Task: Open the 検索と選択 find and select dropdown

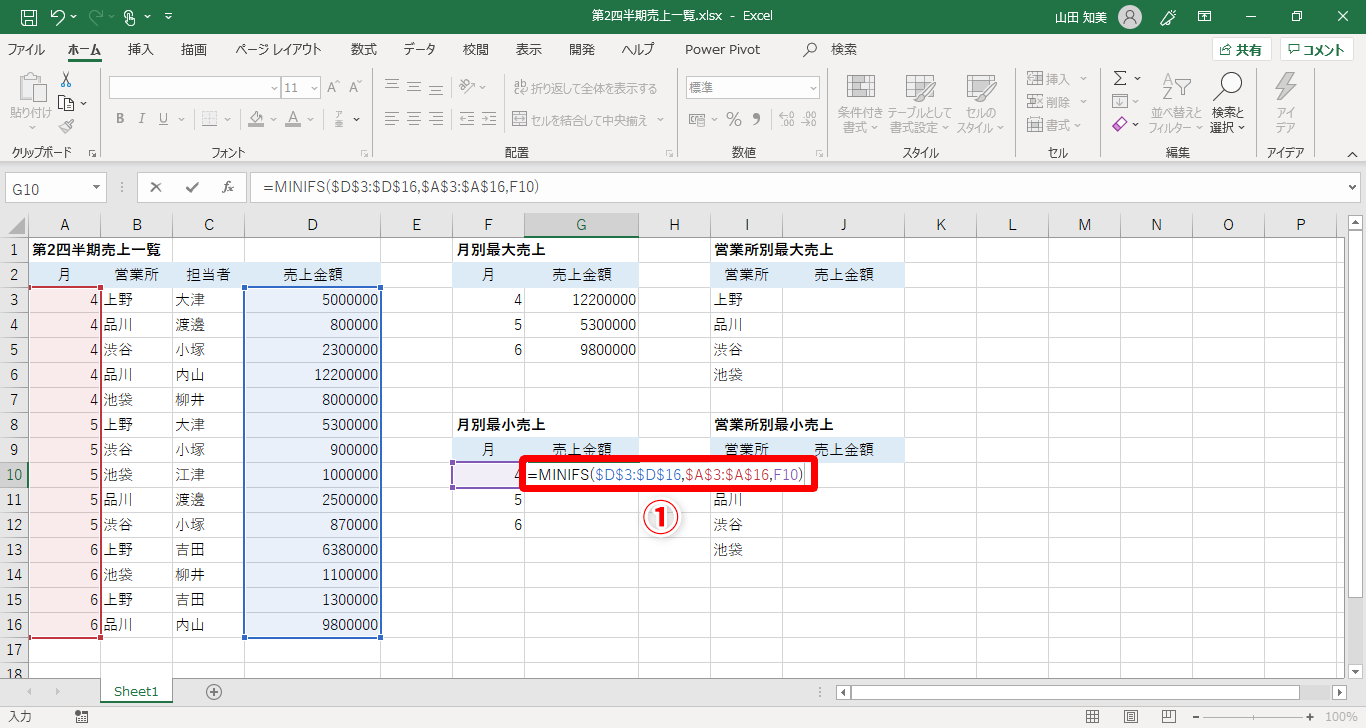Action: click(1227, 103)
